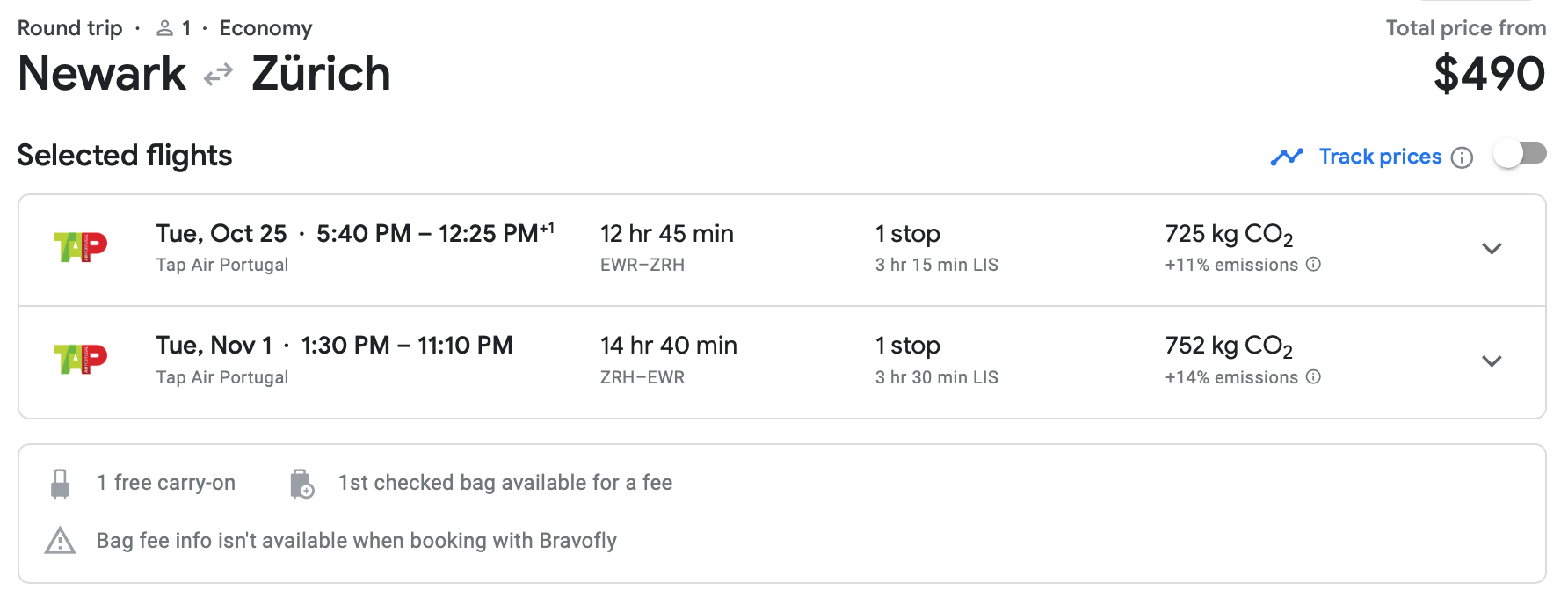Click the TAP logo for Oct 25 flight
The height and width of the screenshot is (598, 1568).
click(x=81, y=247)
